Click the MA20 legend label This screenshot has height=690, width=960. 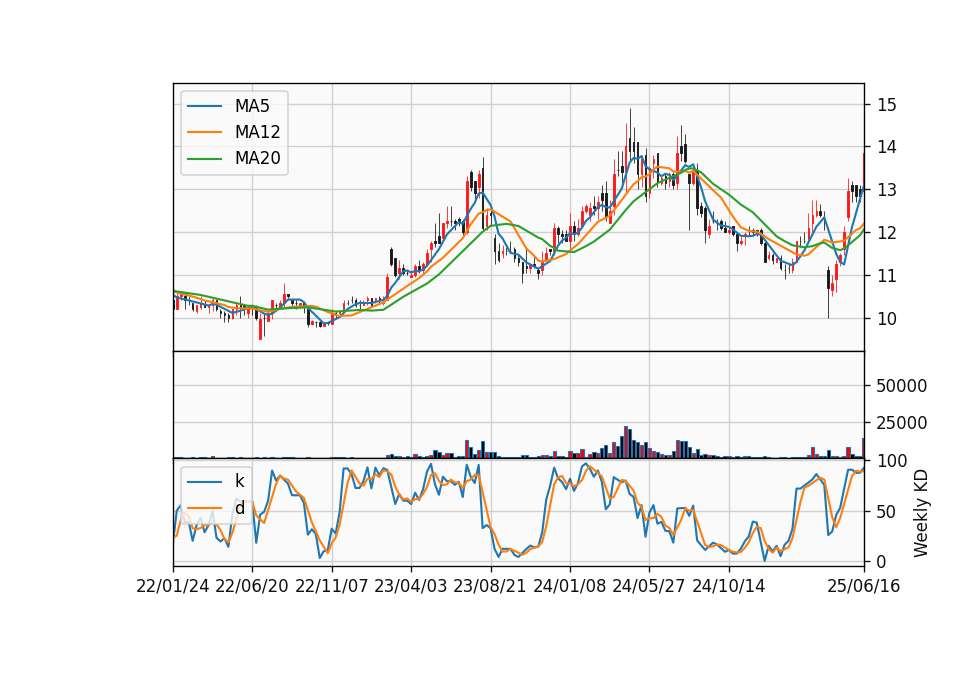coord(257,159)
